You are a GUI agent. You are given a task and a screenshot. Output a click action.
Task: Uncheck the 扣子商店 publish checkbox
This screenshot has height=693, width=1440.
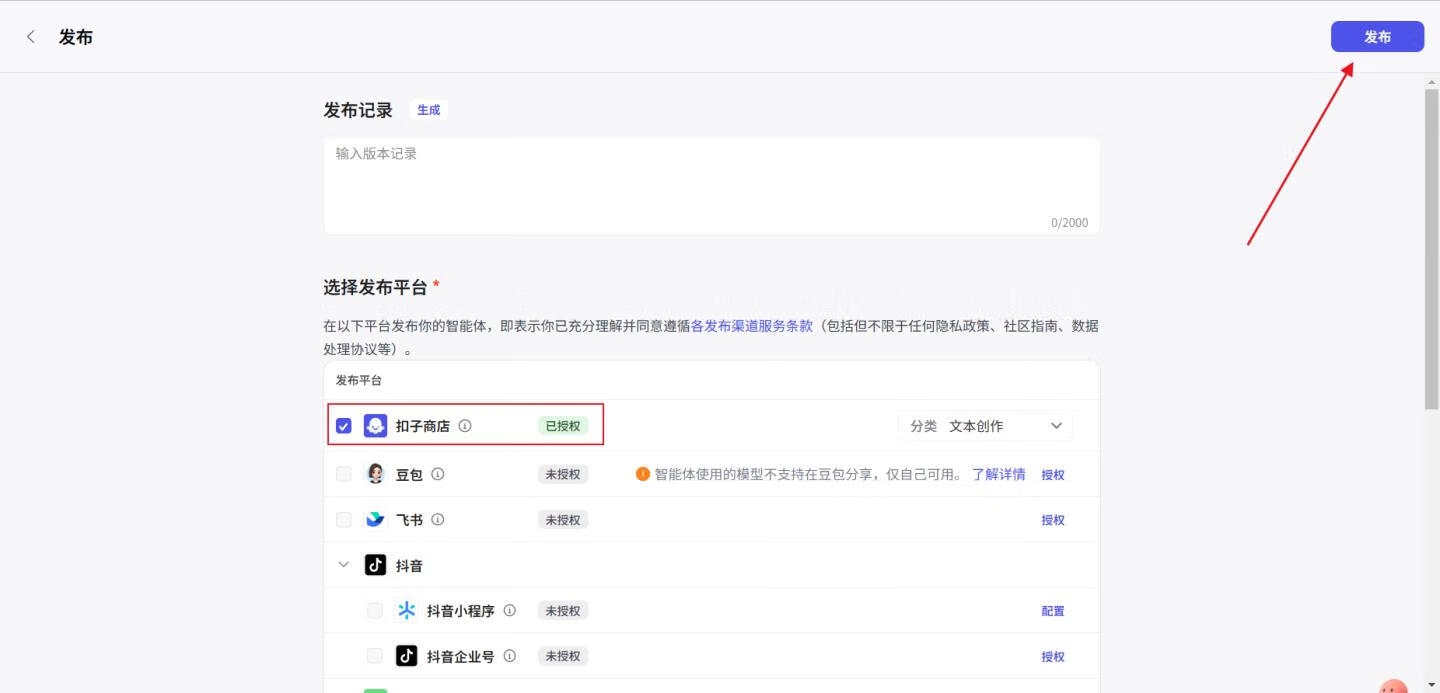pyautogui.click(x=344, y=425)
